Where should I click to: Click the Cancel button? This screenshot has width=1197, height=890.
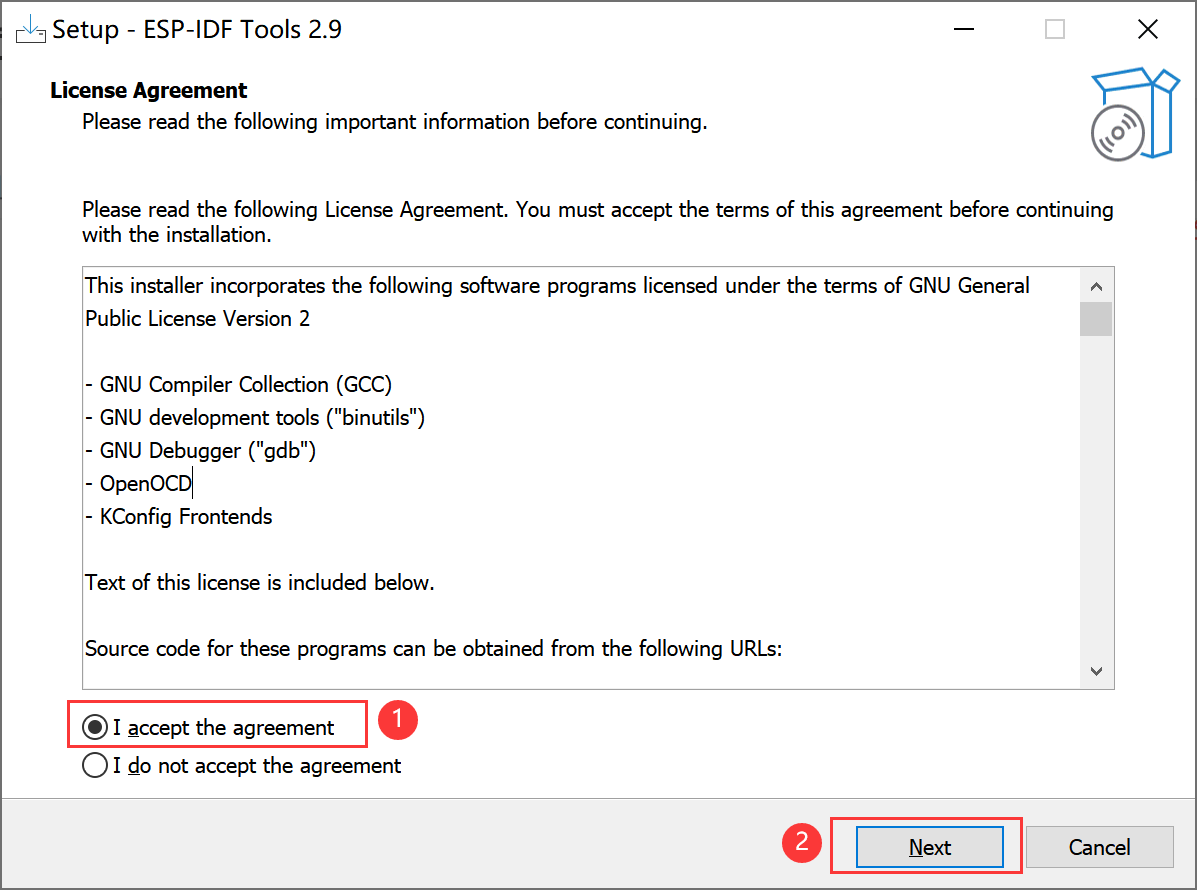[x=1099, y=846]
